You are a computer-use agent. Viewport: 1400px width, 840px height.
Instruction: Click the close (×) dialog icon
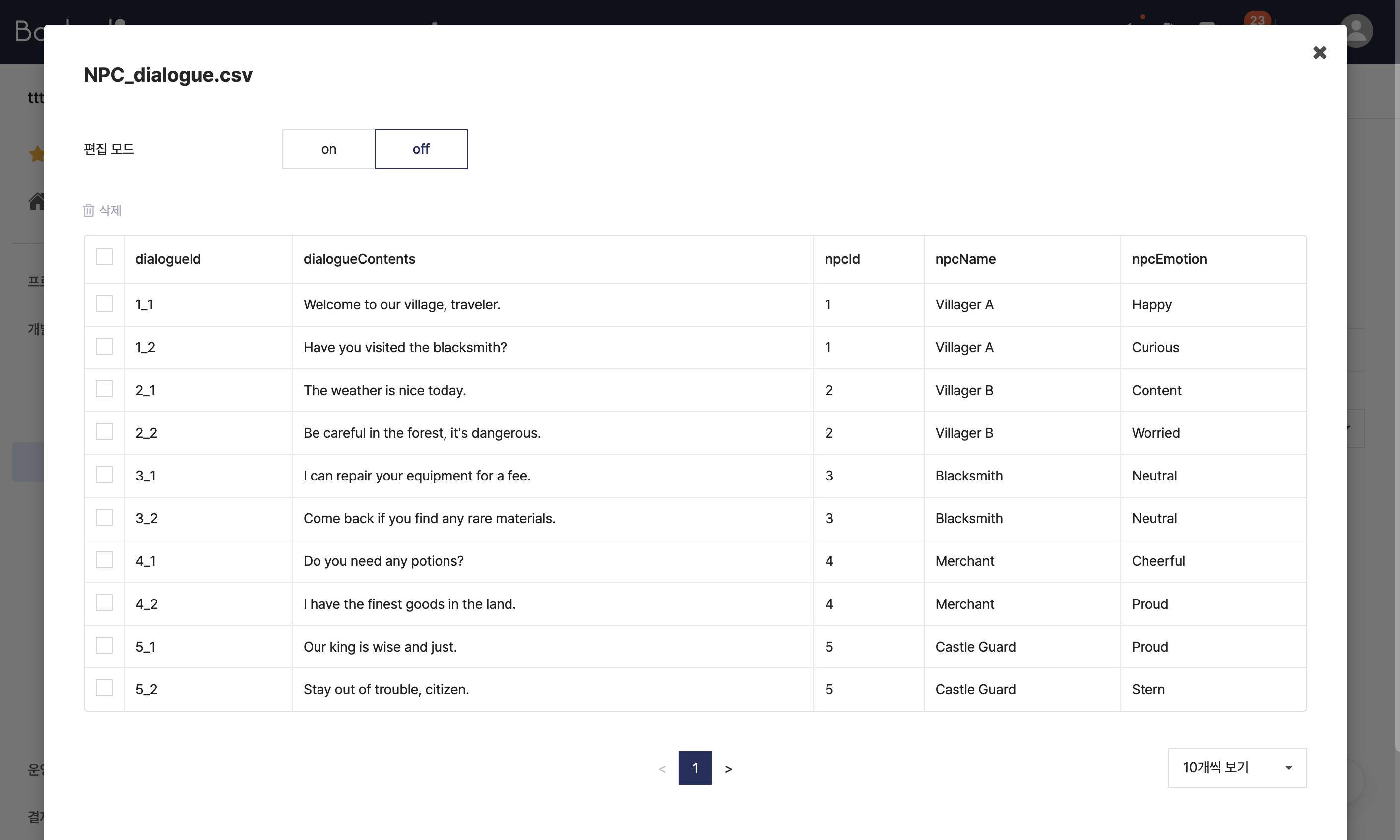pos(1319,52)
